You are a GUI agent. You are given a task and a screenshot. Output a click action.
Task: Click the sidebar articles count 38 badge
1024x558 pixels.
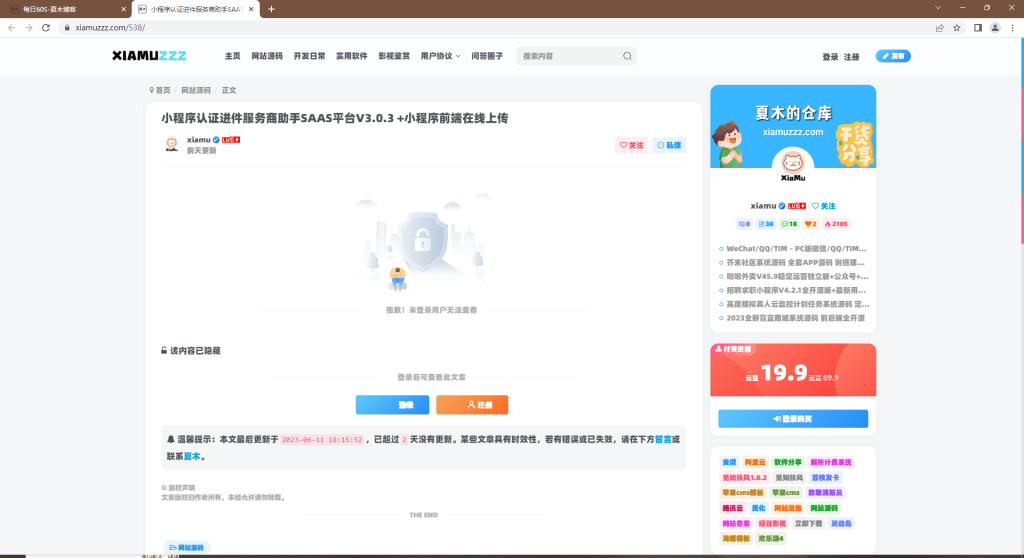pos(766,224)
